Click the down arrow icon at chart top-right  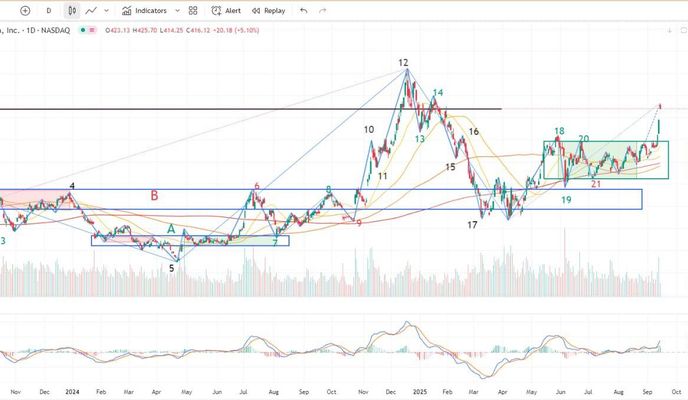click(669, 30)
